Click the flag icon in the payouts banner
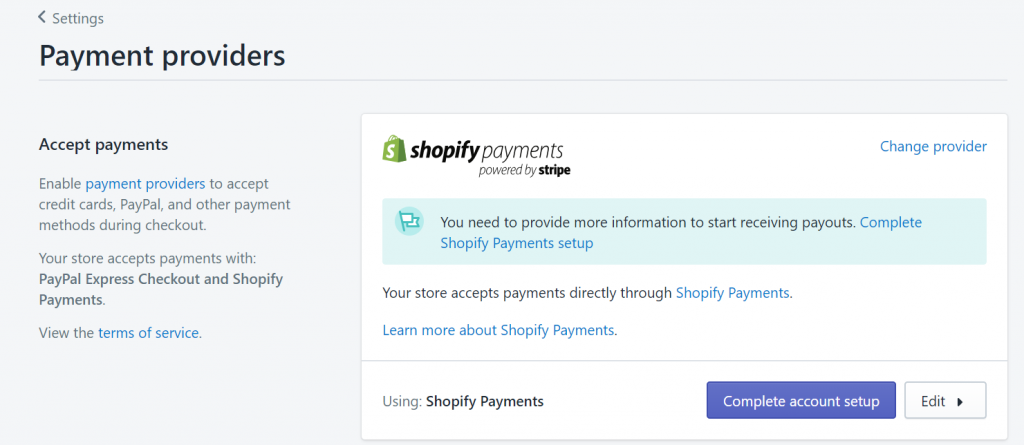 [409, 222]
